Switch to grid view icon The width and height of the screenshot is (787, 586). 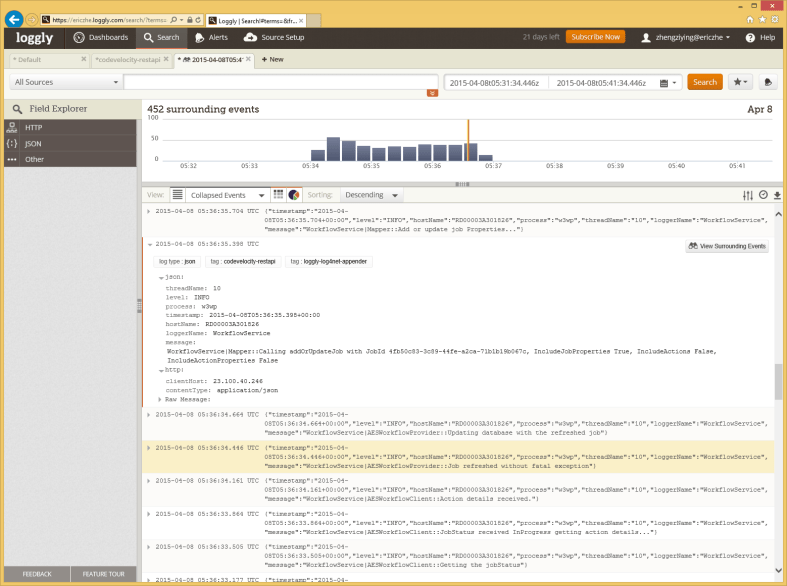(280, 195)
